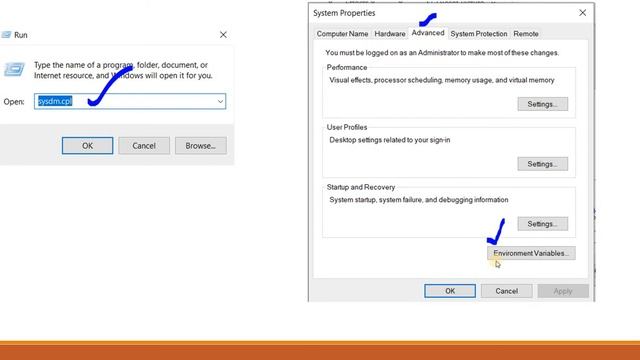Open the Remote tab
This screenshot has width=640, height=360.
526,34
